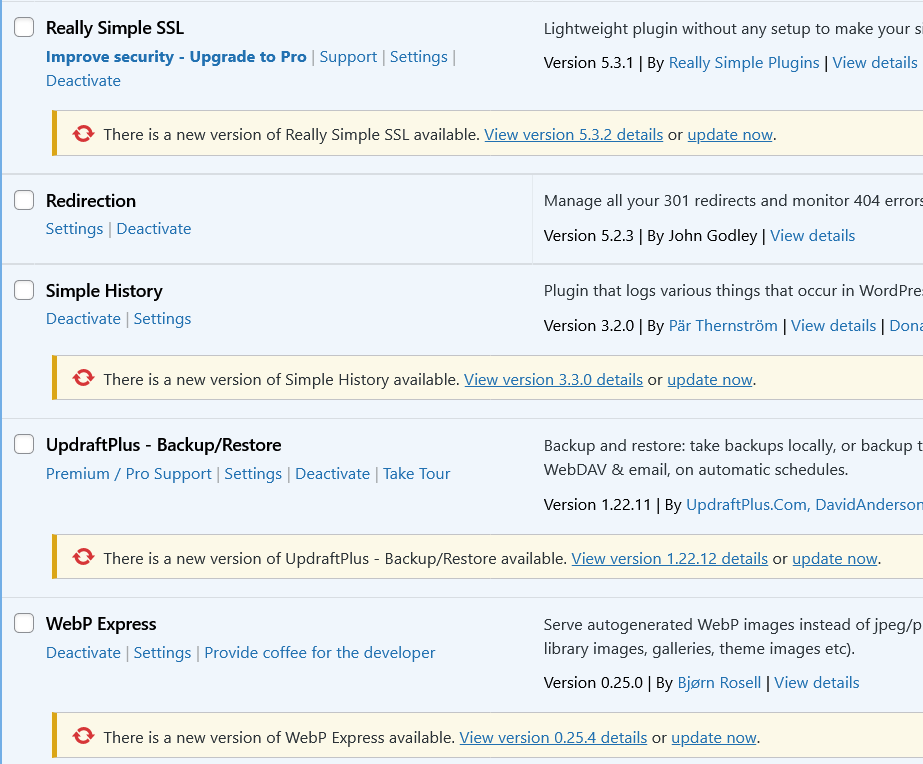Click Provide coffee for the developer
923x764 pixels.
[320, 653]
